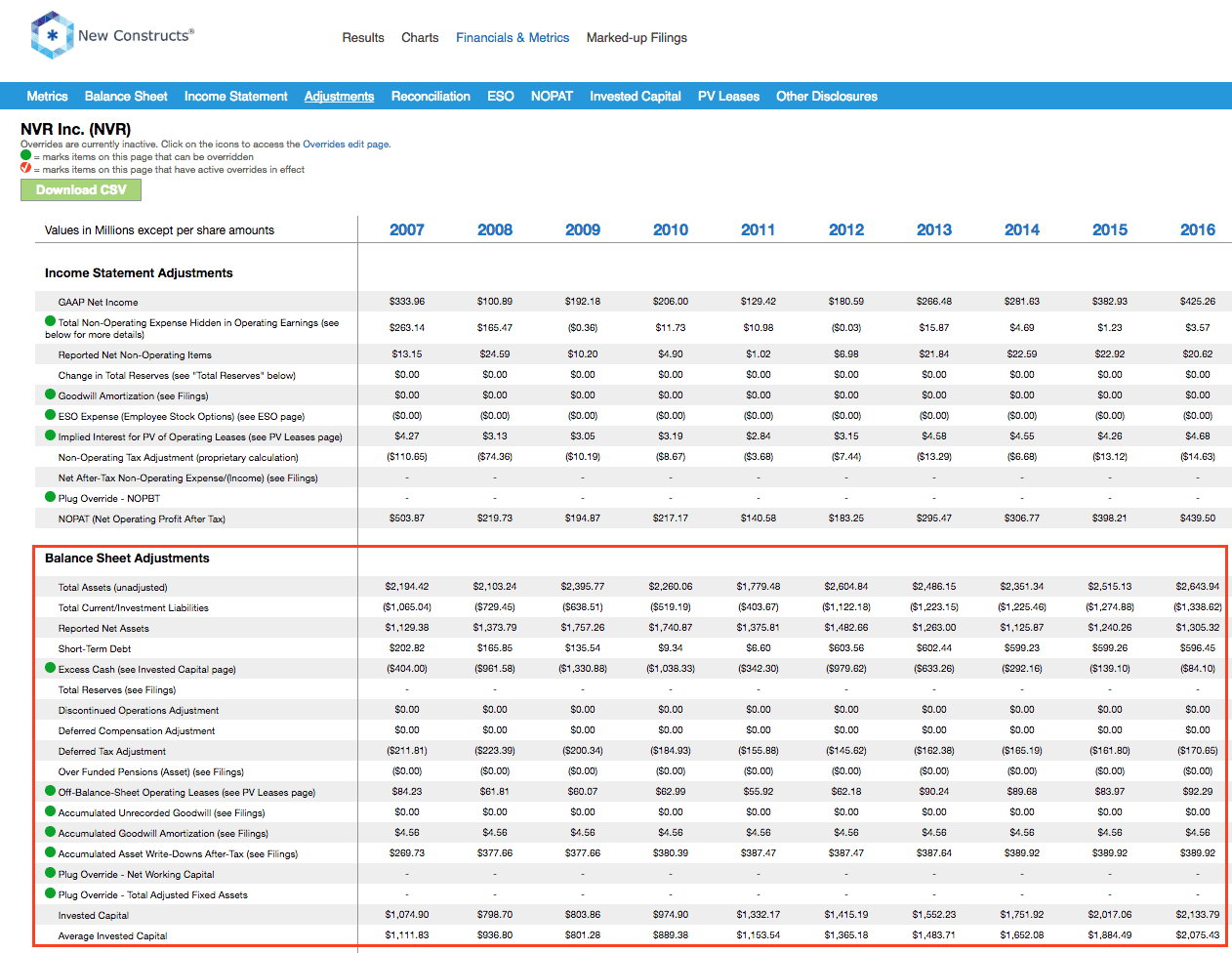1232x953 pixels.
Task: Select the 2014 column header
Action: coord(1022,229)
